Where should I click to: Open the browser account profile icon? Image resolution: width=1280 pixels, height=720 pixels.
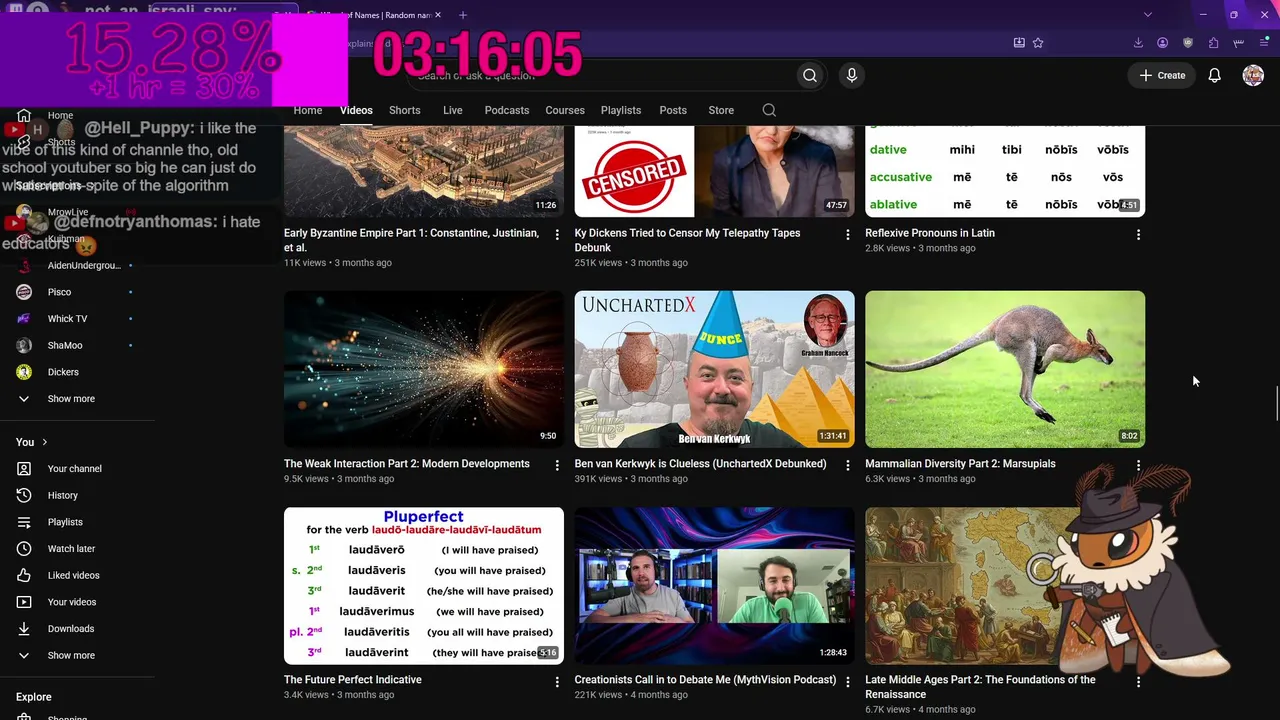1163,43
